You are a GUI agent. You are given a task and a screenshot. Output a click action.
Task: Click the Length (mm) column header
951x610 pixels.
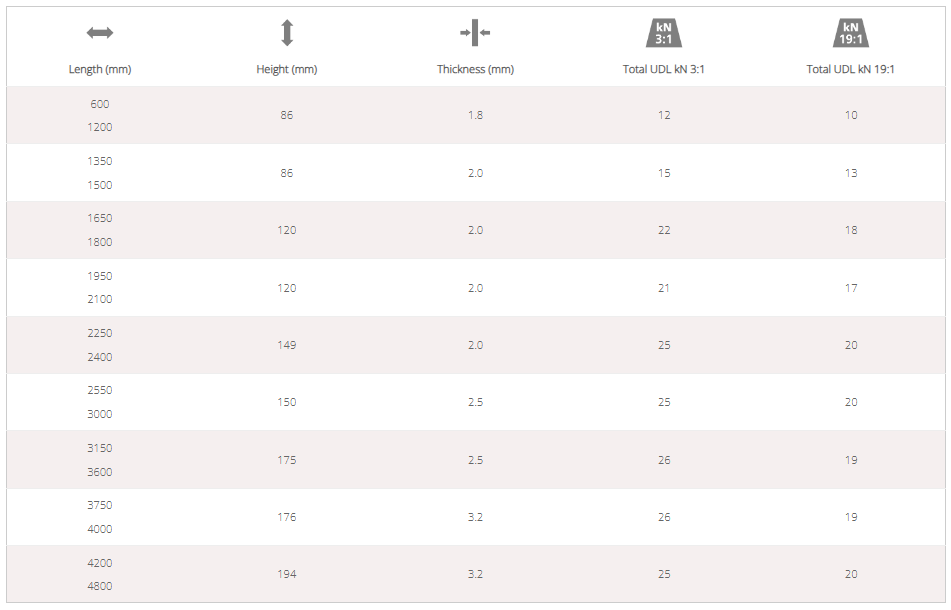coord(100,69)
